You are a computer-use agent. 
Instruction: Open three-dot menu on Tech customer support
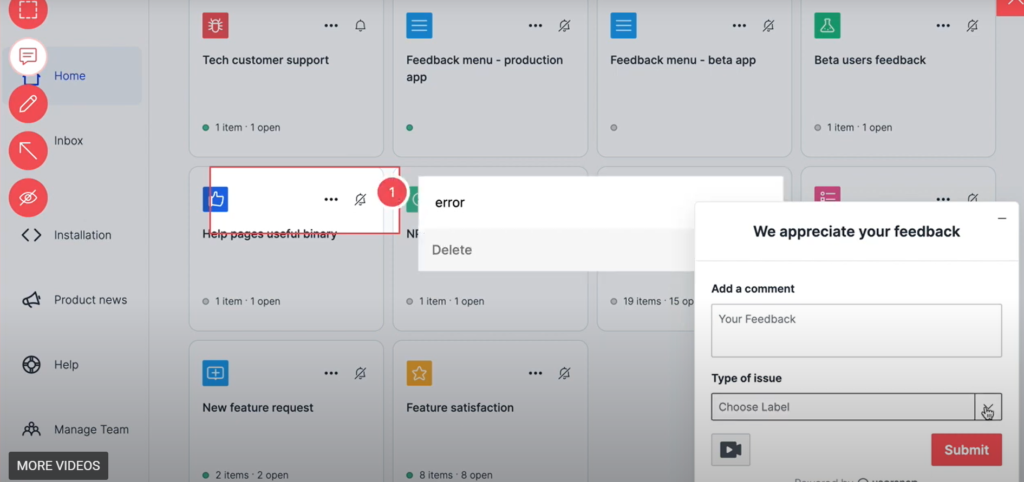pos(331,26)
